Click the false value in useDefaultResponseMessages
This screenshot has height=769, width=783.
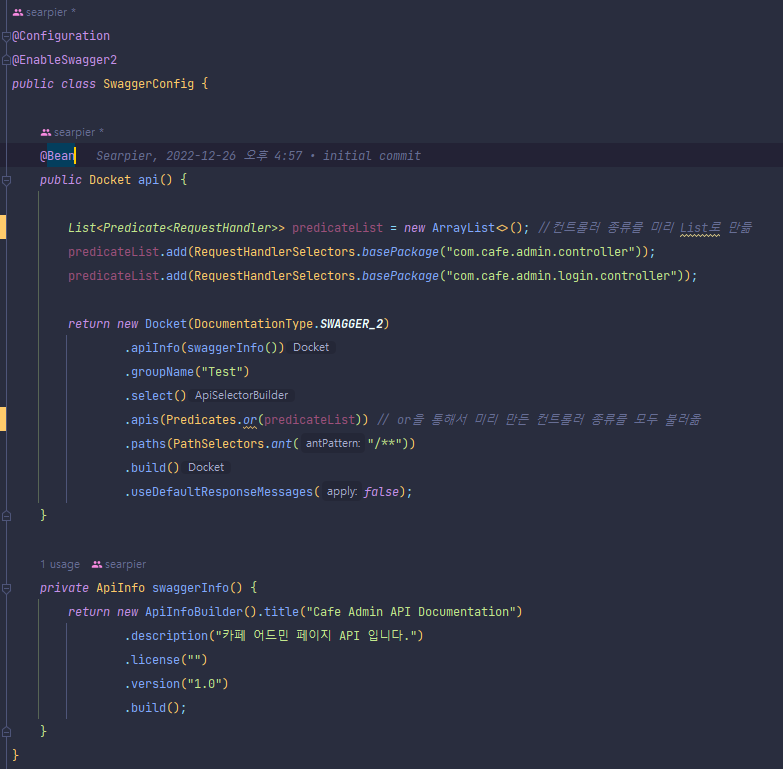(381, 492)
